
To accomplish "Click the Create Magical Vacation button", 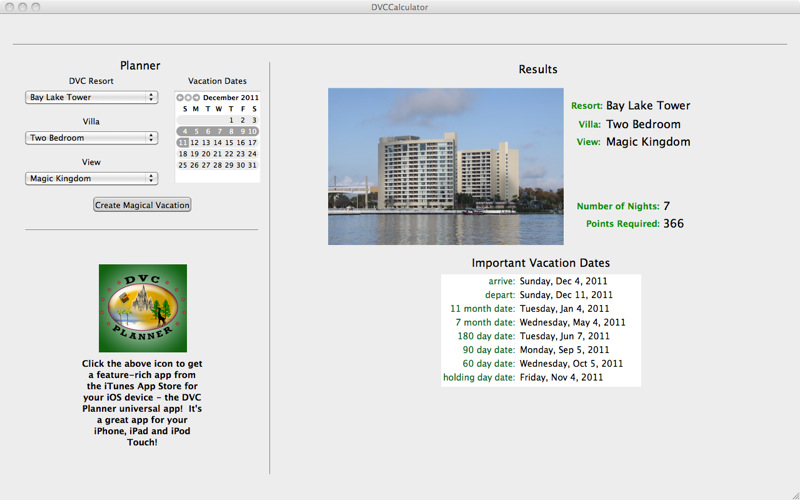I will pyautogui.click(x=142, y=205).
